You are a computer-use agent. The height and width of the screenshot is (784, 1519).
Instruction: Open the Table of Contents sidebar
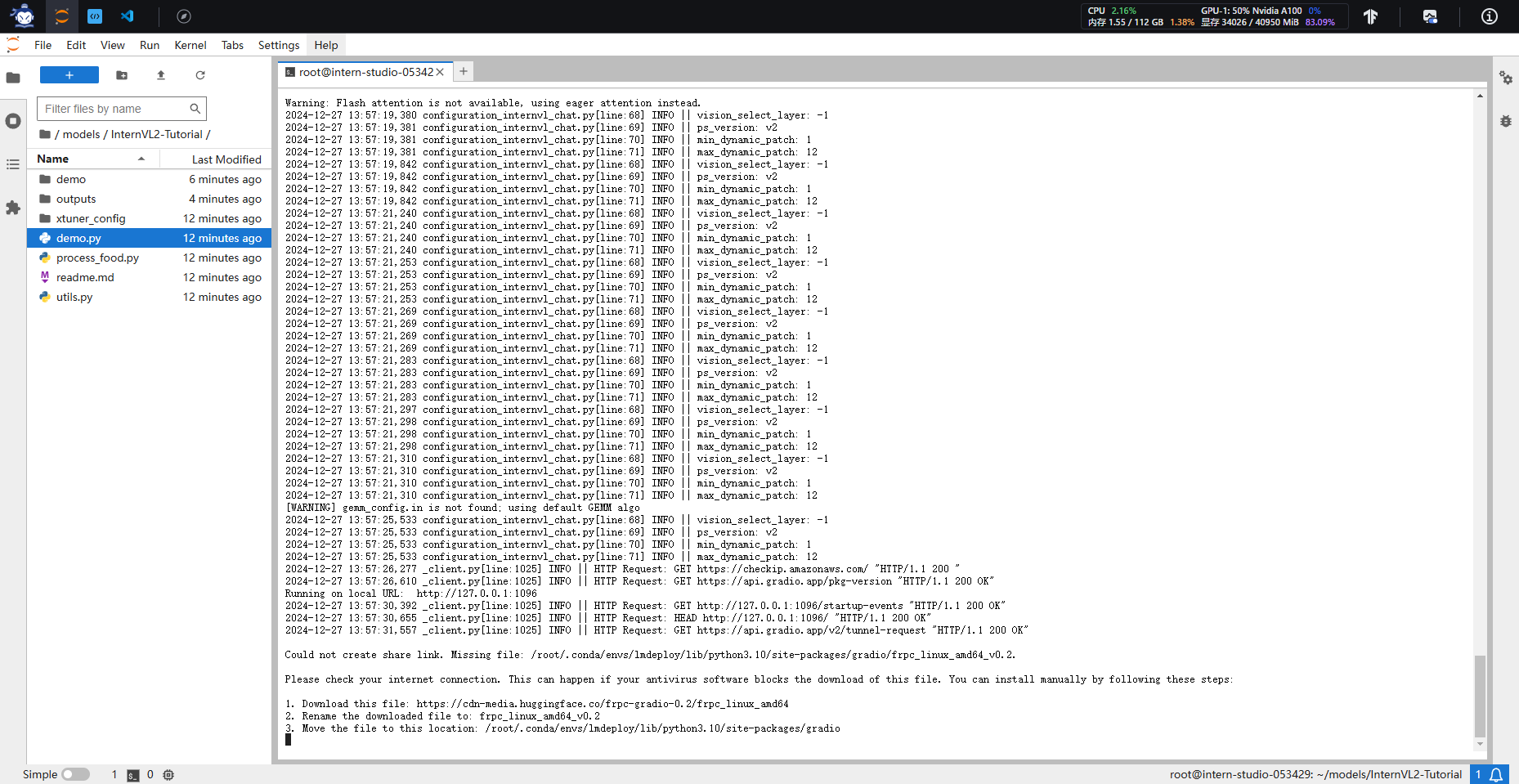(13, 164)
